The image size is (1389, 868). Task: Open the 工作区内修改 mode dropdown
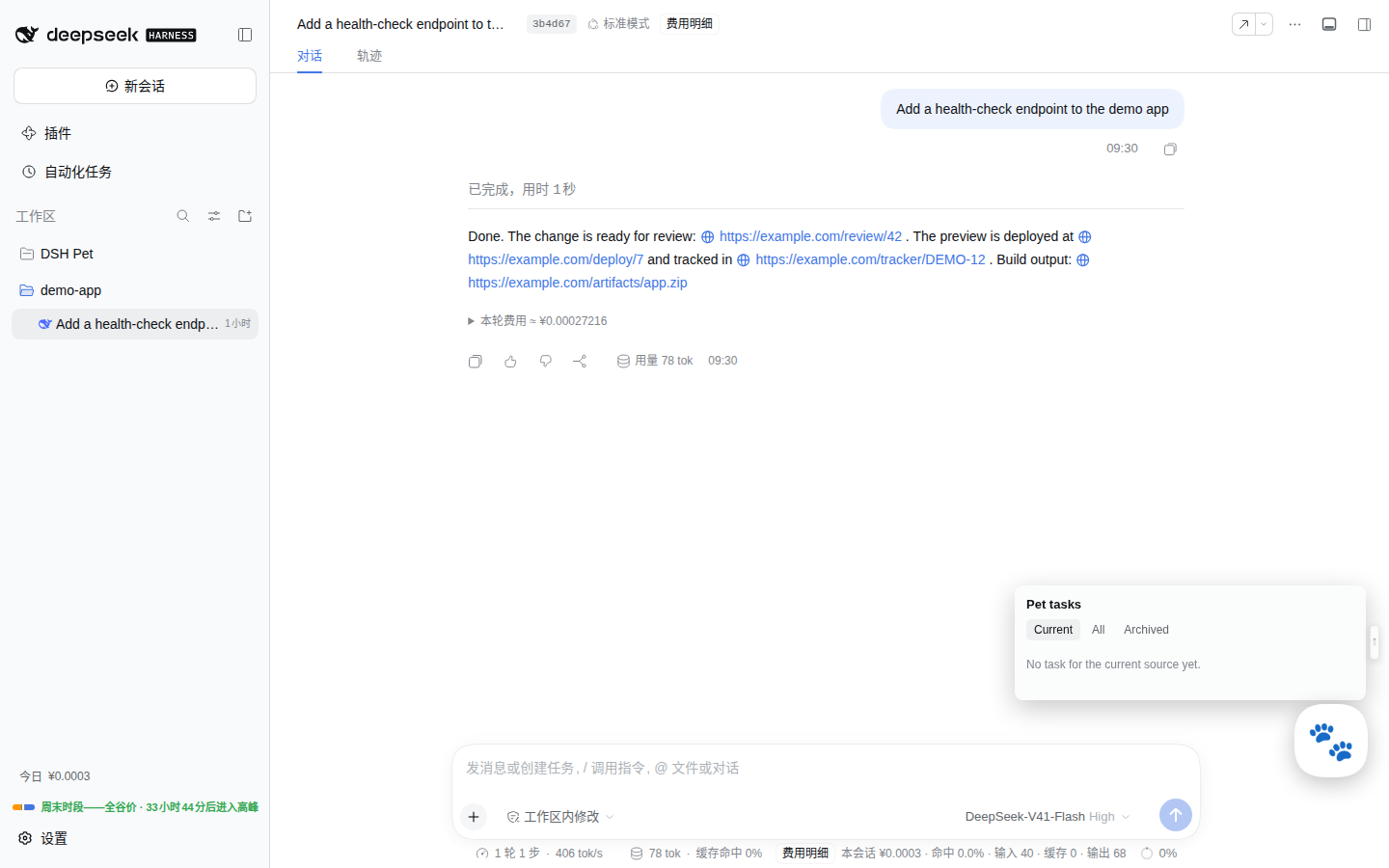560,817
